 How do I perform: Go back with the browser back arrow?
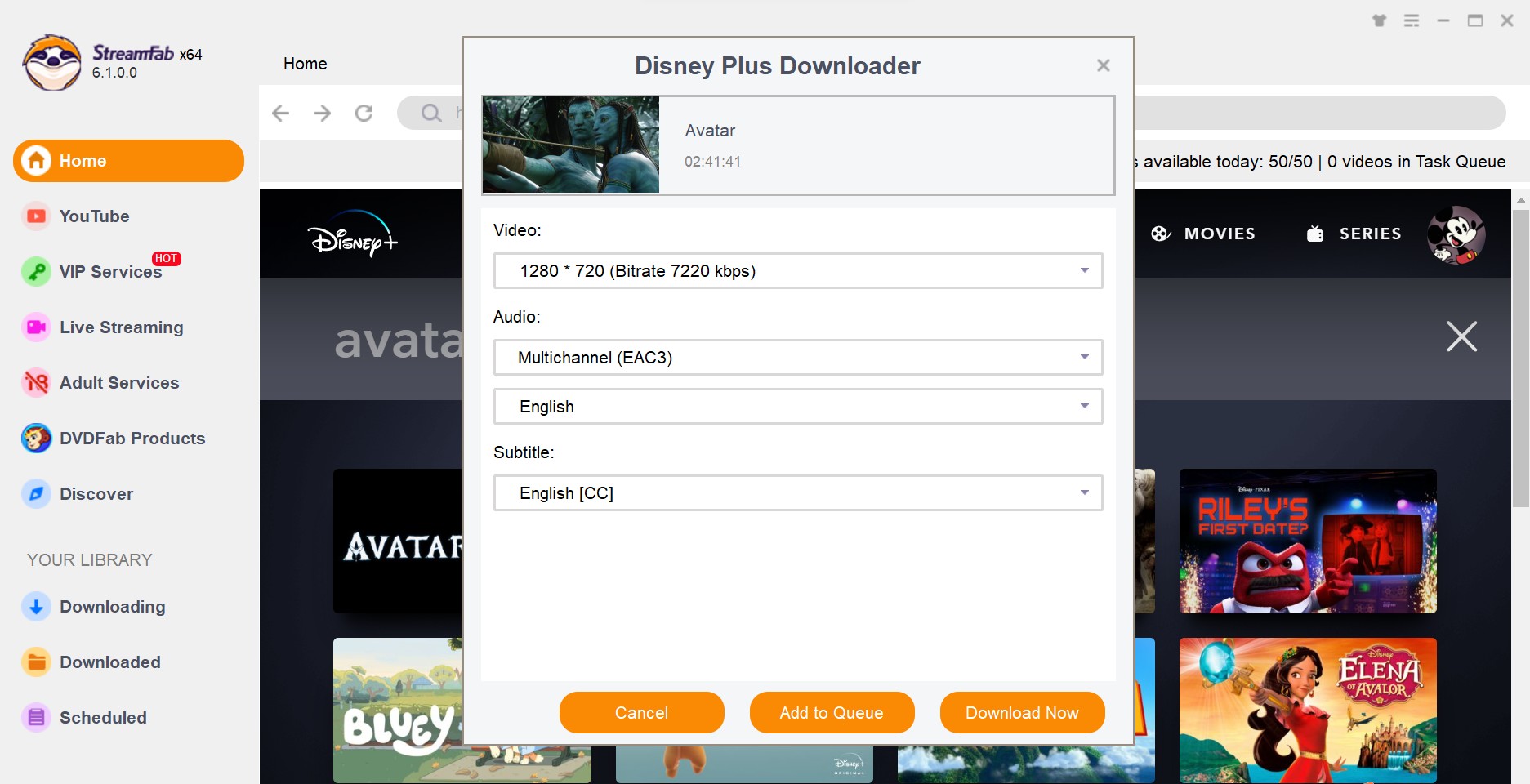pyautogui.click(x=280, y=113)
